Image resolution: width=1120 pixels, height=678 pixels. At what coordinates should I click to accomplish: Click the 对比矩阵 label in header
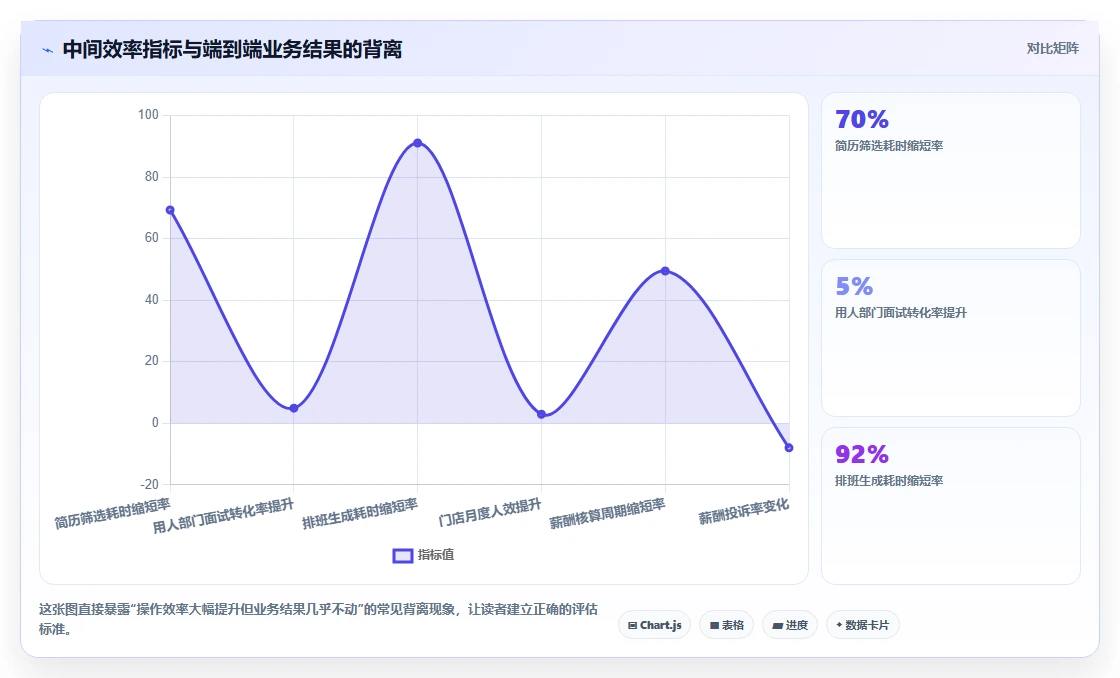pos(1052,49)
